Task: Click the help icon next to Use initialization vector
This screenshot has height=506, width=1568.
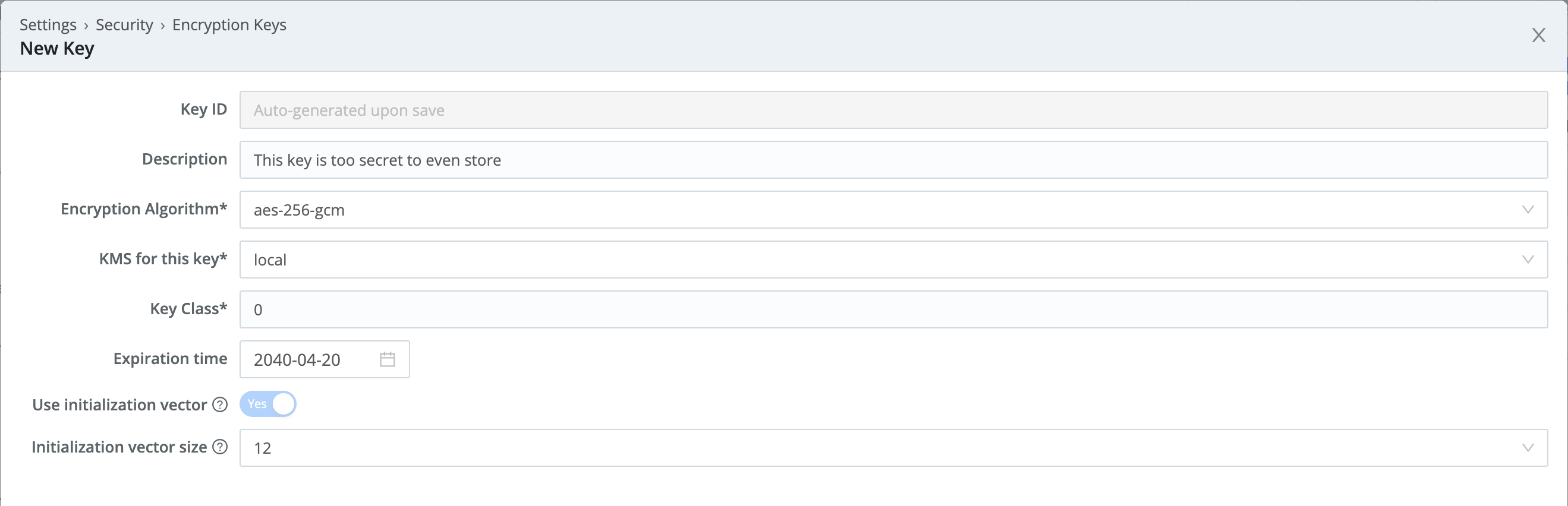Action: [x=219, y=404]
